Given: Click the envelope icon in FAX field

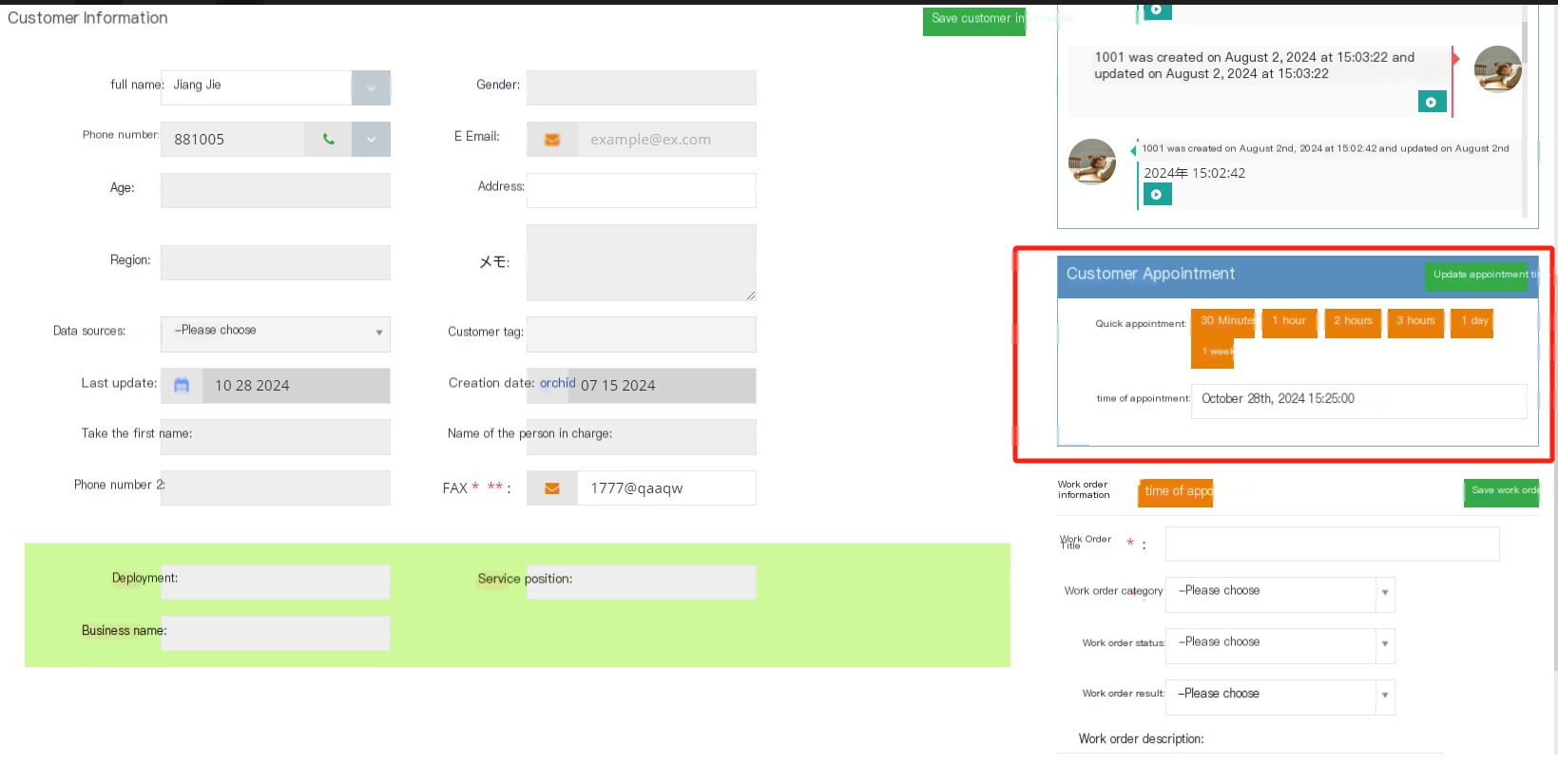Looking at the screenshot, I should click(x=551, y=488).
